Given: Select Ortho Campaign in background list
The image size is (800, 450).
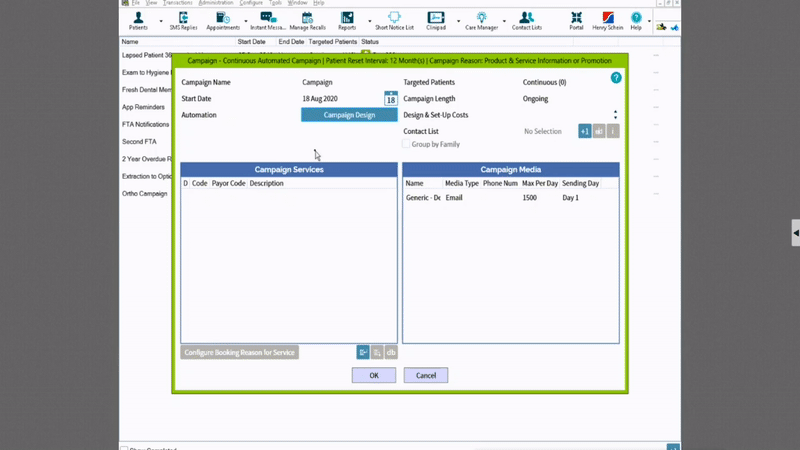Looking at the screenshot, I should click(144, 194).
